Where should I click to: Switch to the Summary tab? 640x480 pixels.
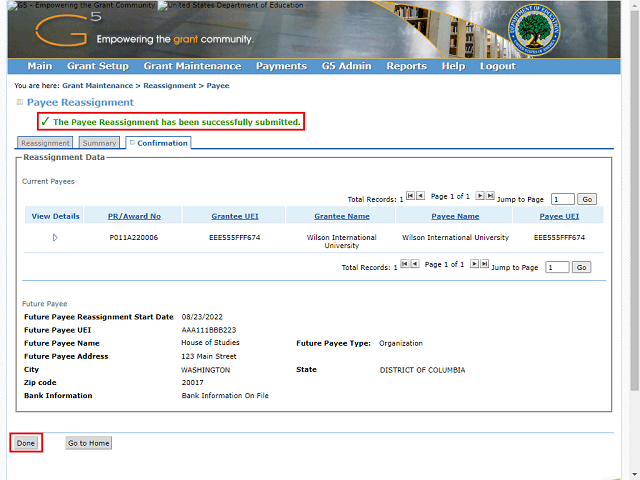click(x=100, y=143)
